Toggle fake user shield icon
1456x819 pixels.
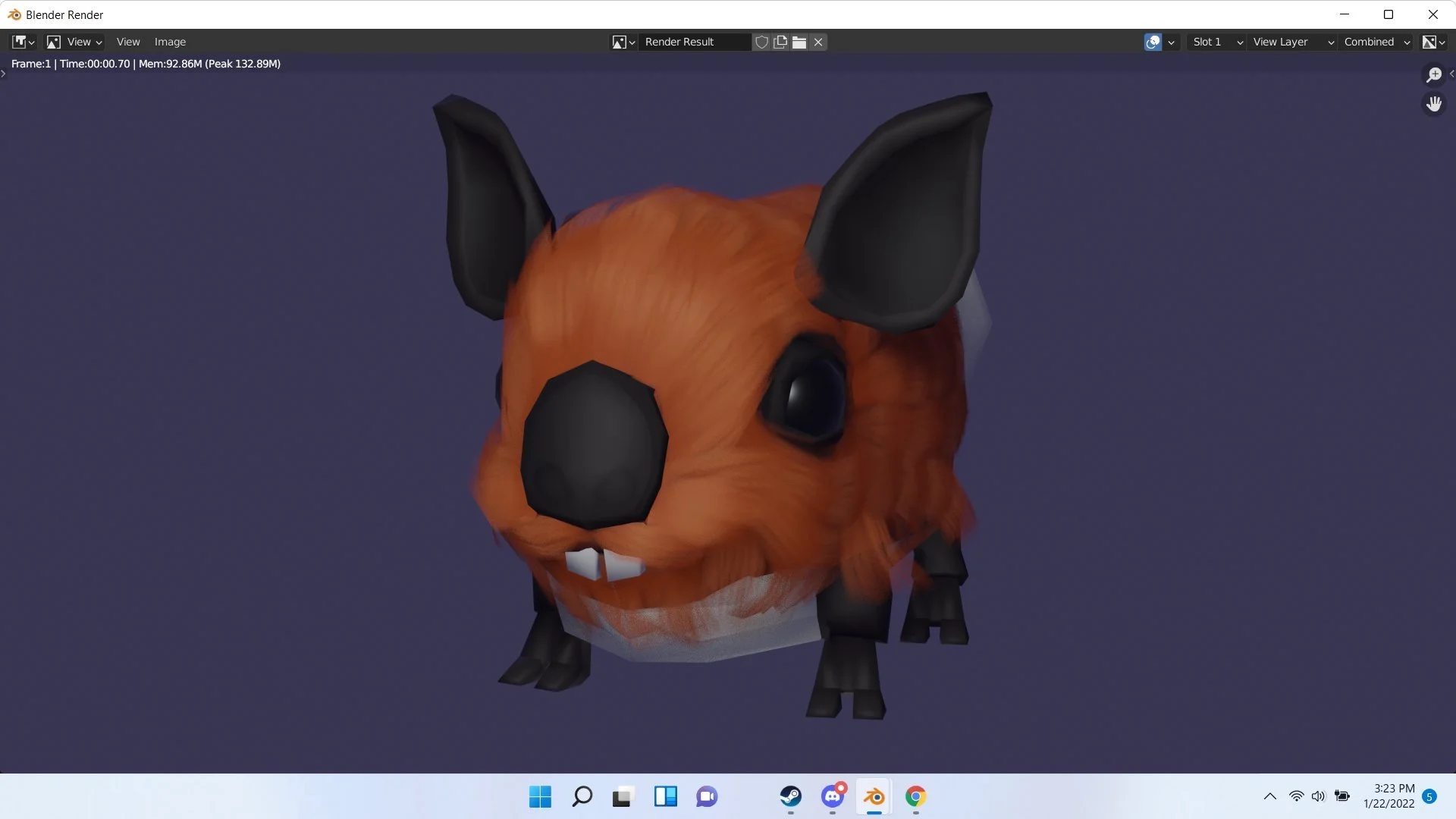pyautogui.click(x=761, y=42)
